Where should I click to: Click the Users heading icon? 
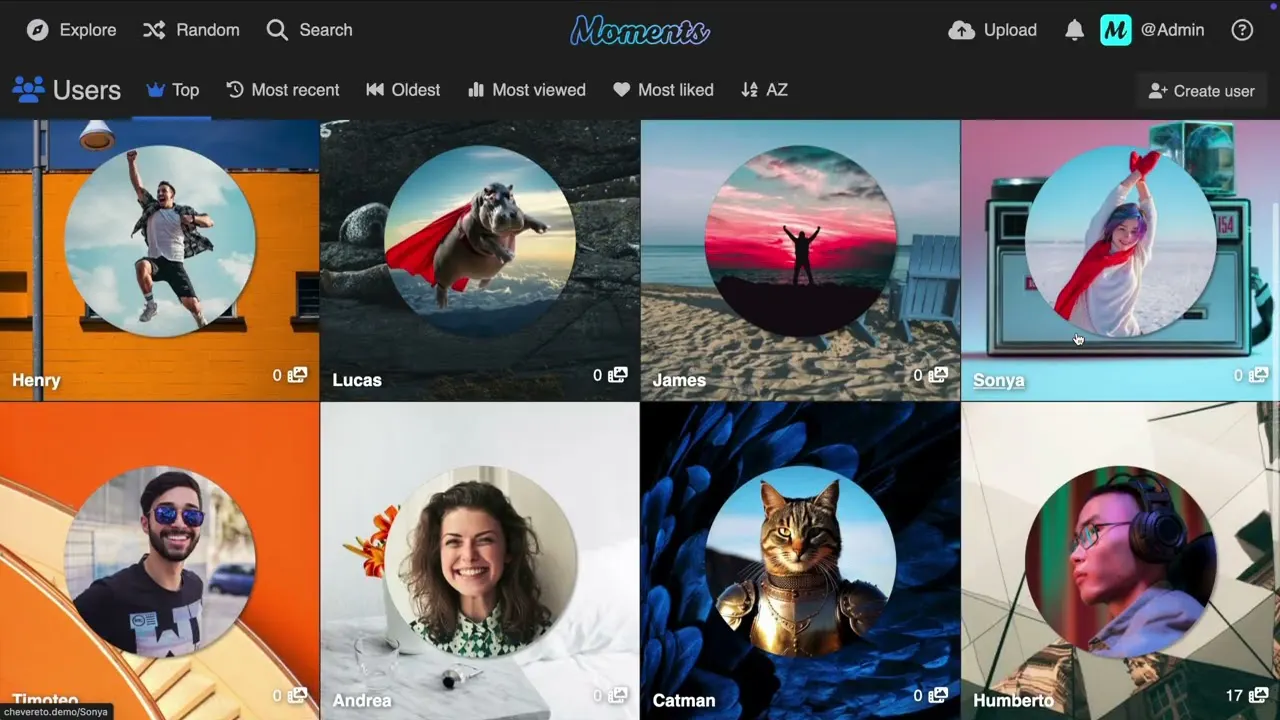pyautogui.click(x=28, y=90)
